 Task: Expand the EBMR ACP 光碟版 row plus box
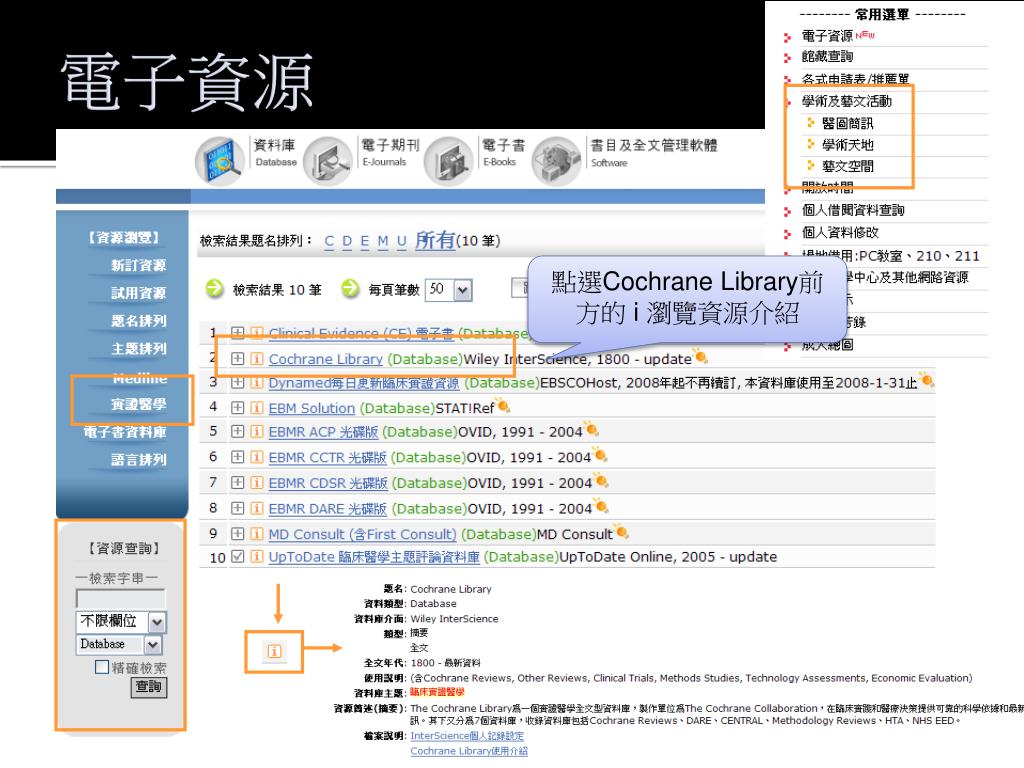point(238,431)
